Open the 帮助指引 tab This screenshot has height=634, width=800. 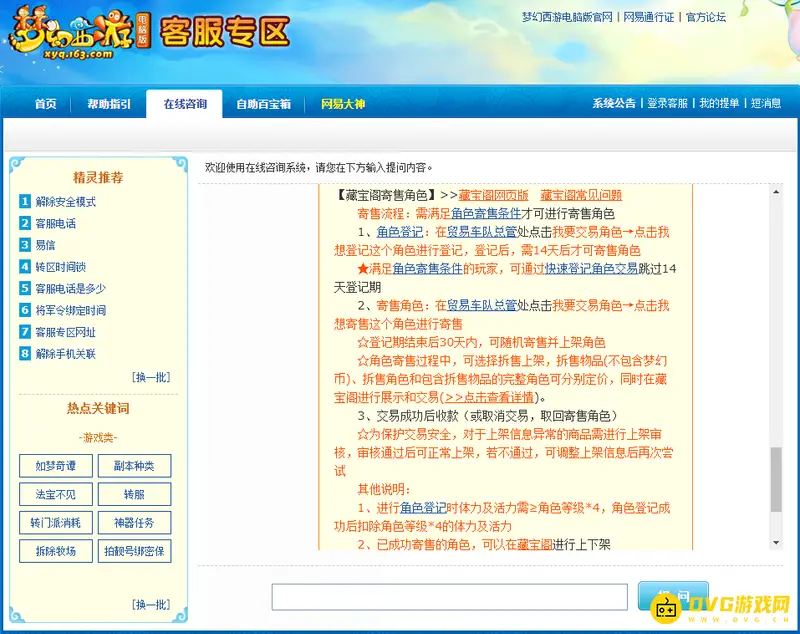tap(109, 104)
